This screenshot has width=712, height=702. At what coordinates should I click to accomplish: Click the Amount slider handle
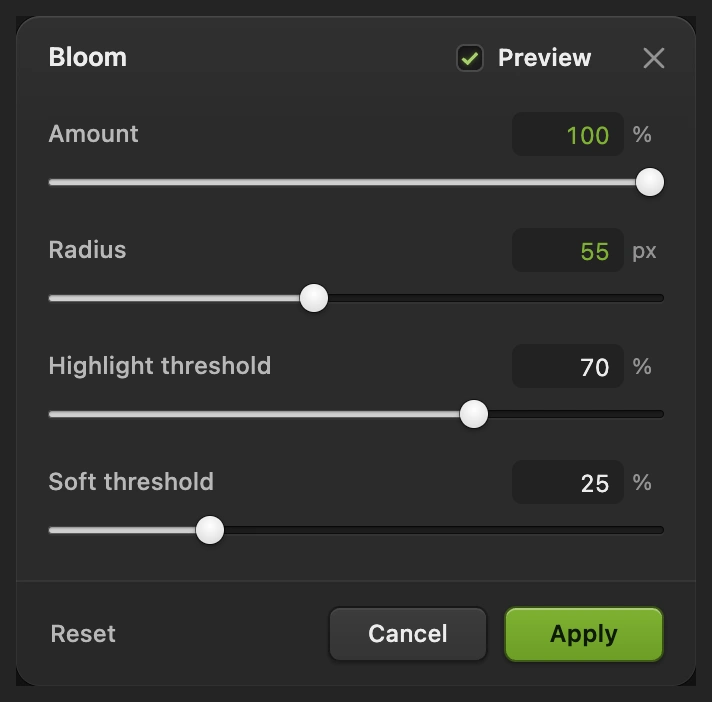tap(650, 182)
